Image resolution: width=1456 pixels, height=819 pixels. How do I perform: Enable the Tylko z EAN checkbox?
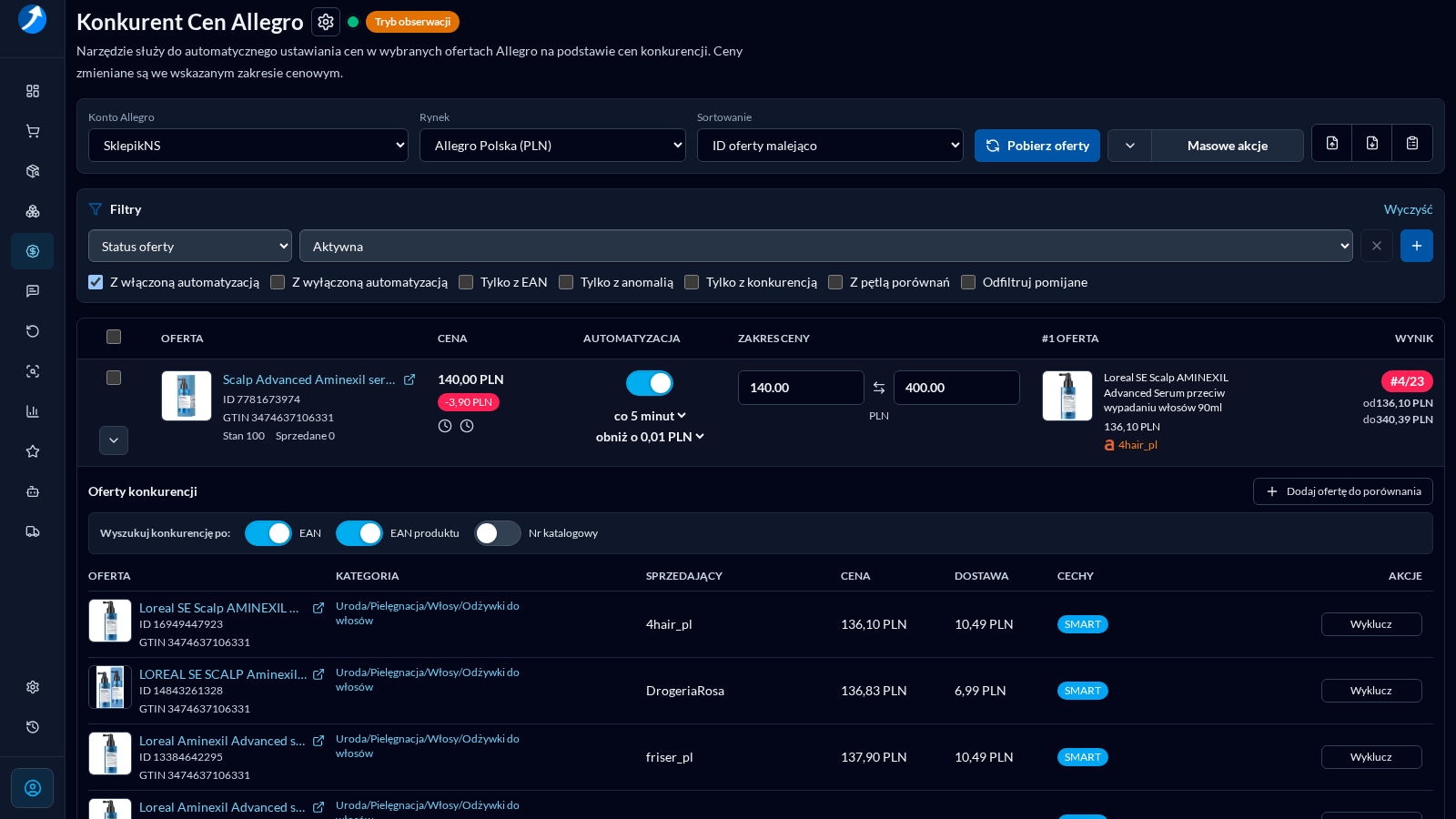[466, 282]
